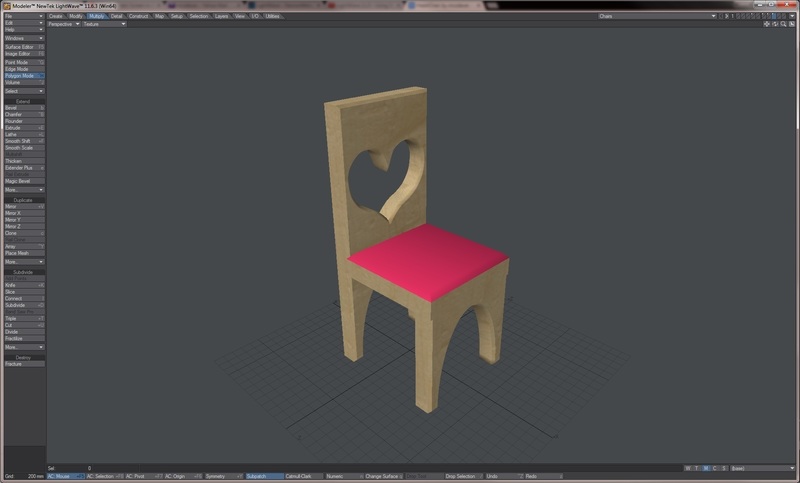Screen dimensions: 800x483
Task: Switch to the Map tab
Action: point(160,16)
